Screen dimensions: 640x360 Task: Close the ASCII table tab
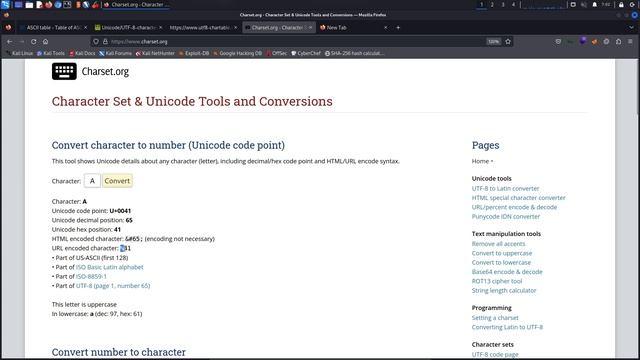(85, 28)
